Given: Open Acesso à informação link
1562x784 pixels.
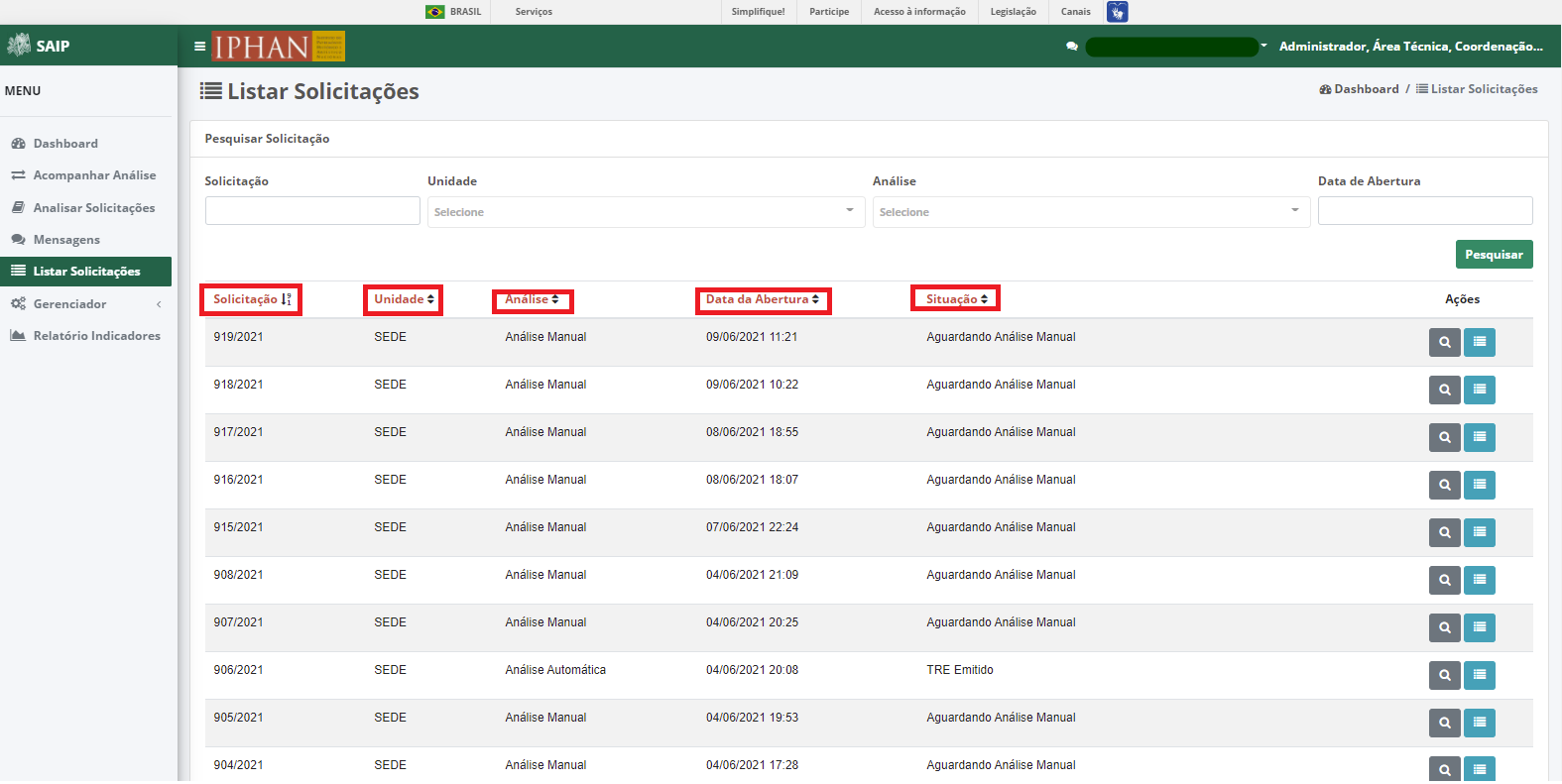Looking at the screenshot, I should (919, 12).
